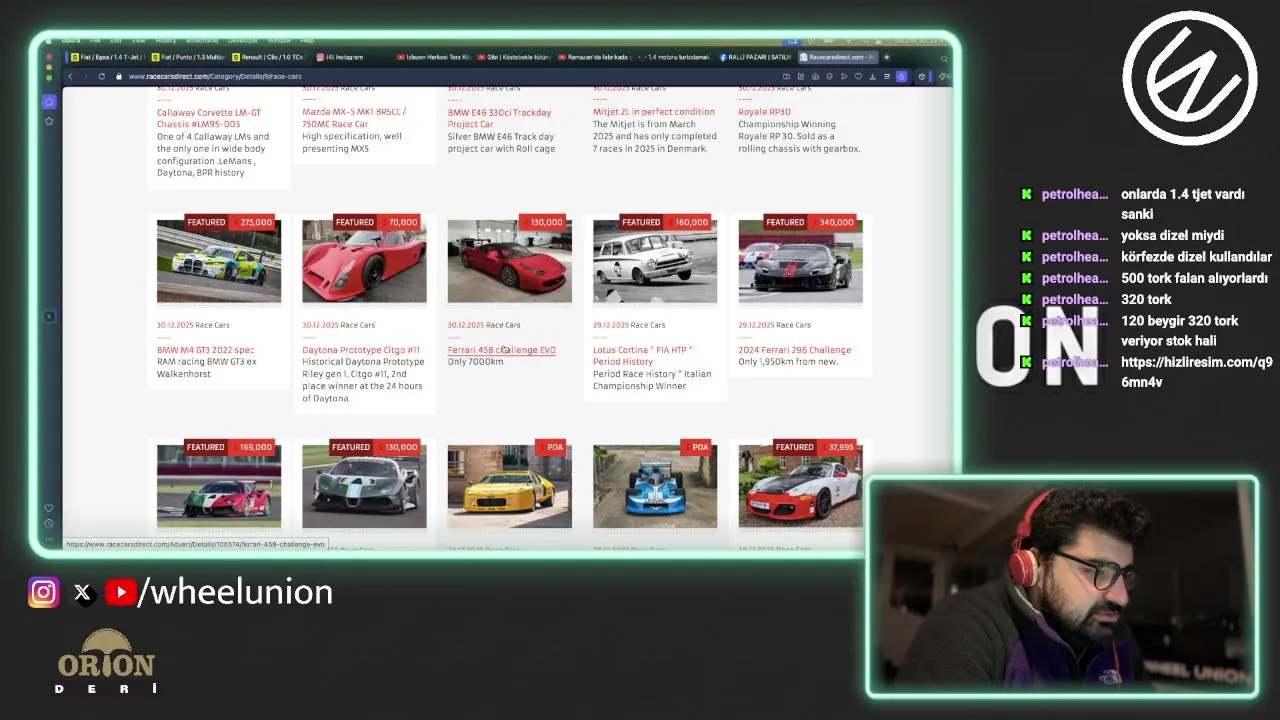The image size is (1280, 720).
Task: Switch to Renault / Clio 1.0 TCe tab
Action: click(268, 57)
